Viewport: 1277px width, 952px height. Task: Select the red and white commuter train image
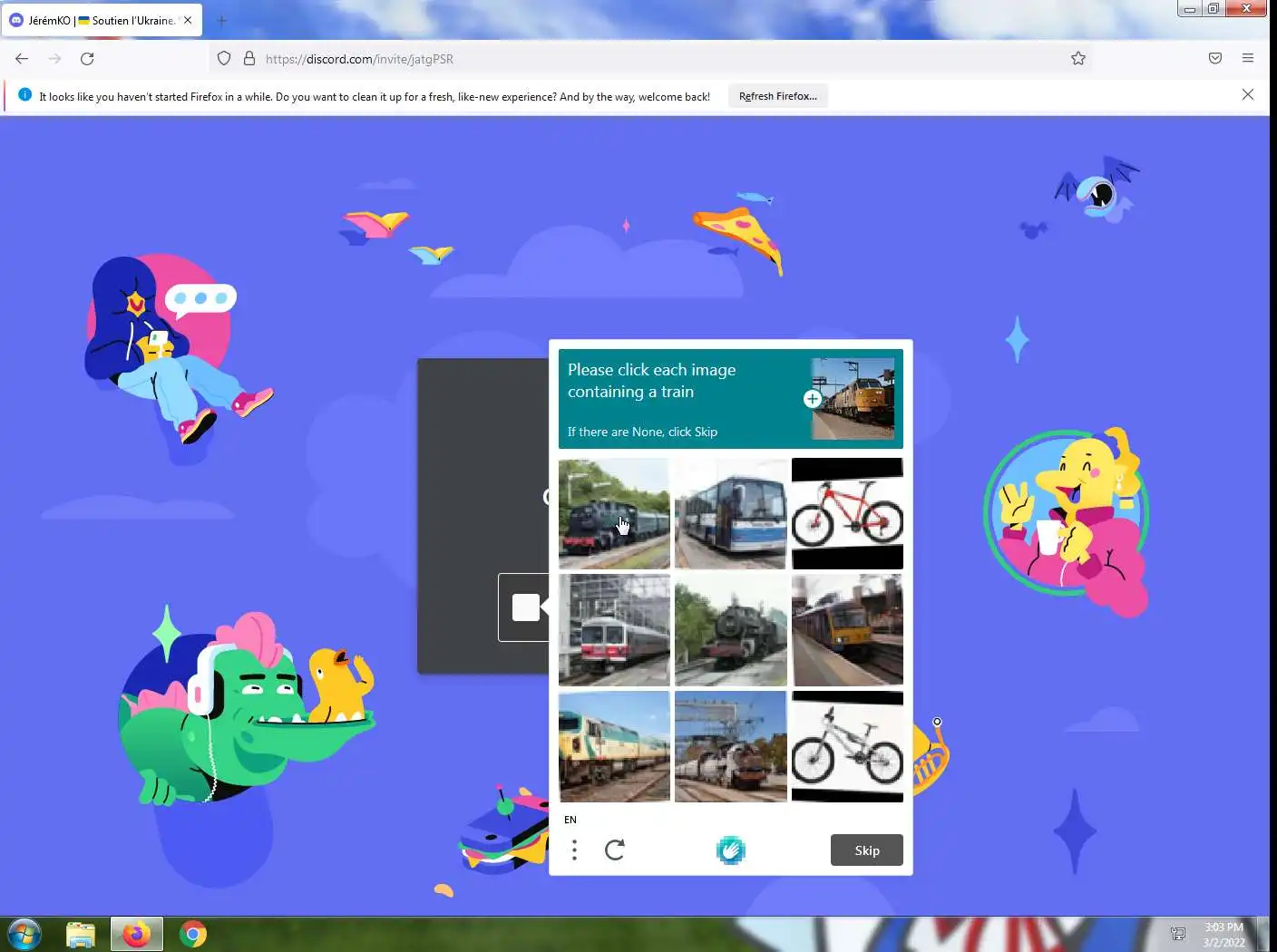pyautogui.click(x=614, y=629)
